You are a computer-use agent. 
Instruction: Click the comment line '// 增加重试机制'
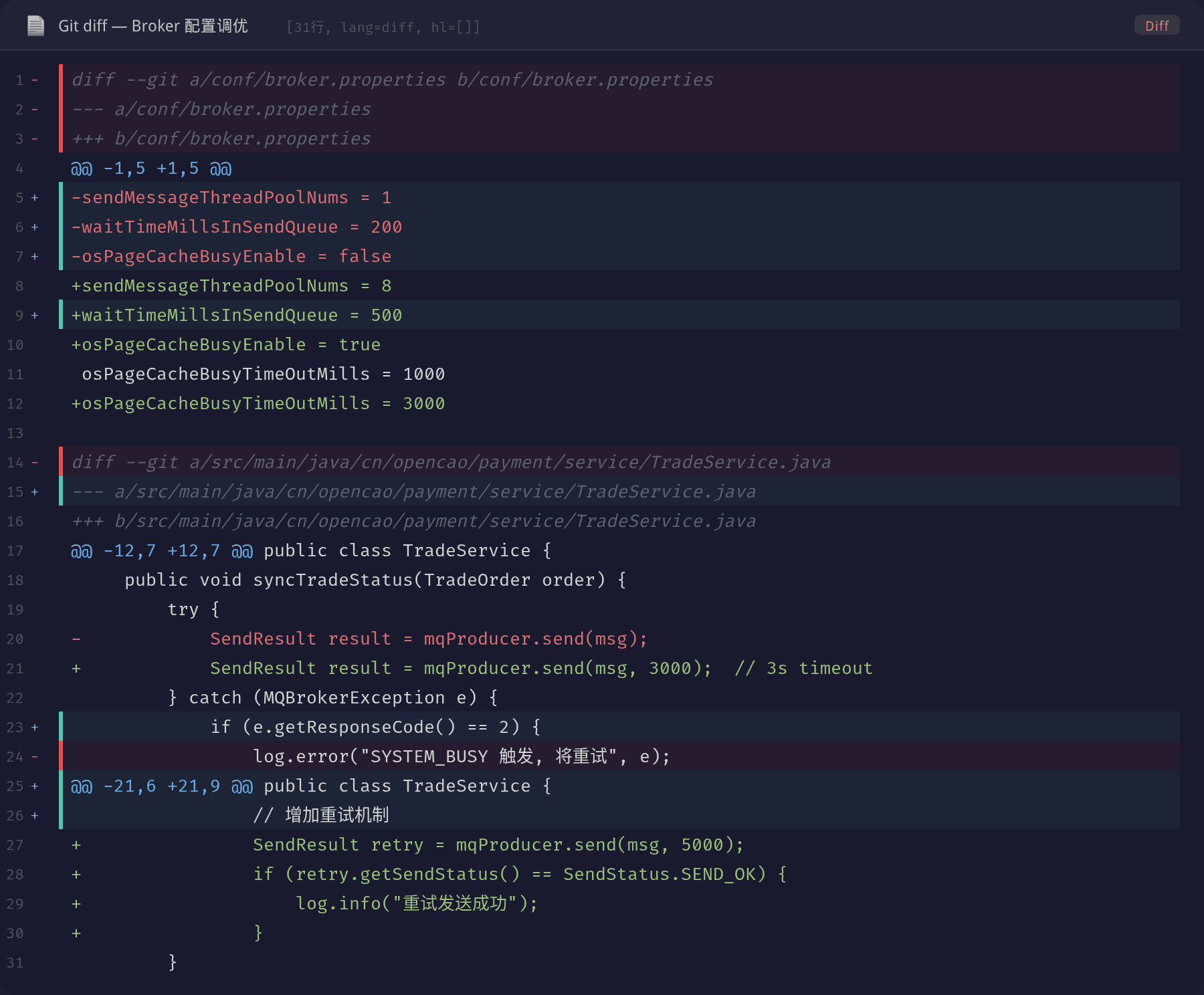coord(321,815)
